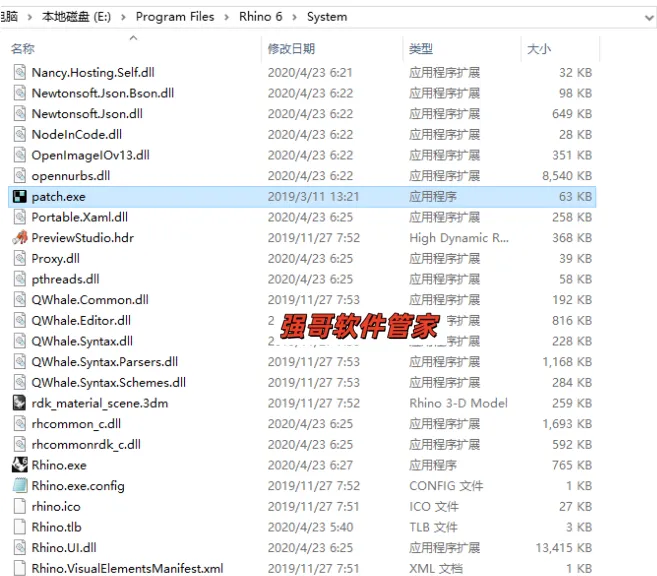Expand the chevron after 本地磁盘 (E:)
The width and height of the screenshot is (657, 576).
pyautogui.click(x=123, y=17)
